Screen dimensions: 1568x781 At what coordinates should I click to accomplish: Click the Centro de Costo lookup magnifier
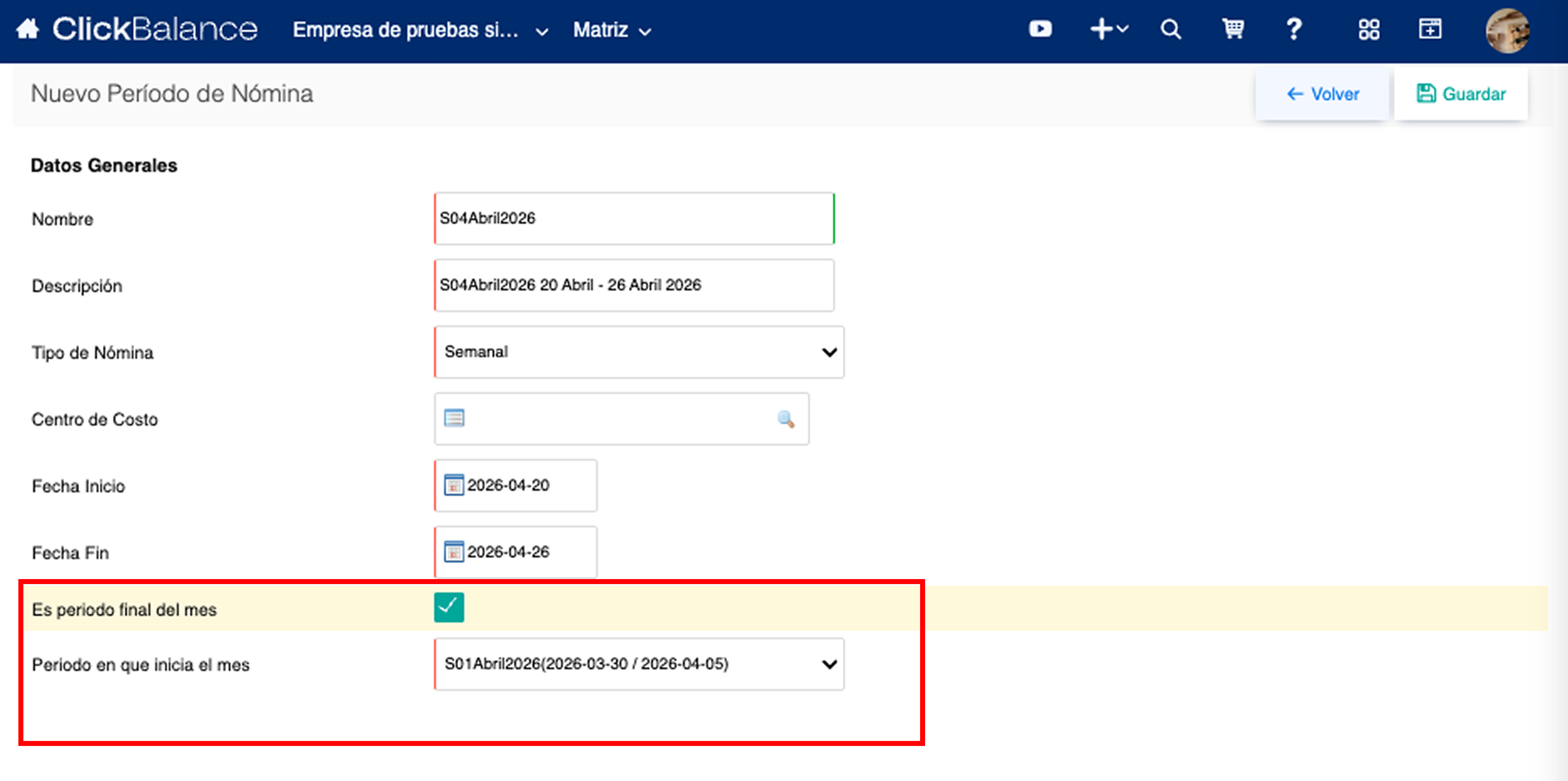[x=786, y=419]
